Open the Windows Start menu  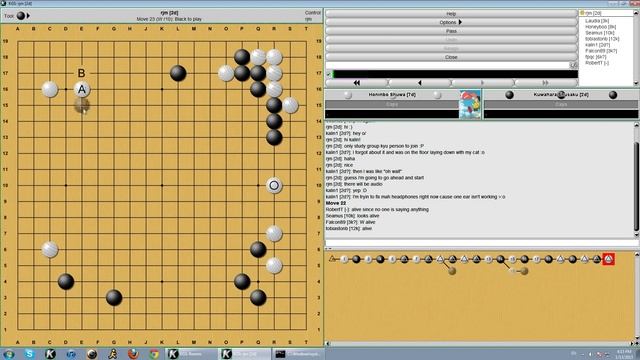coord(9,354)
